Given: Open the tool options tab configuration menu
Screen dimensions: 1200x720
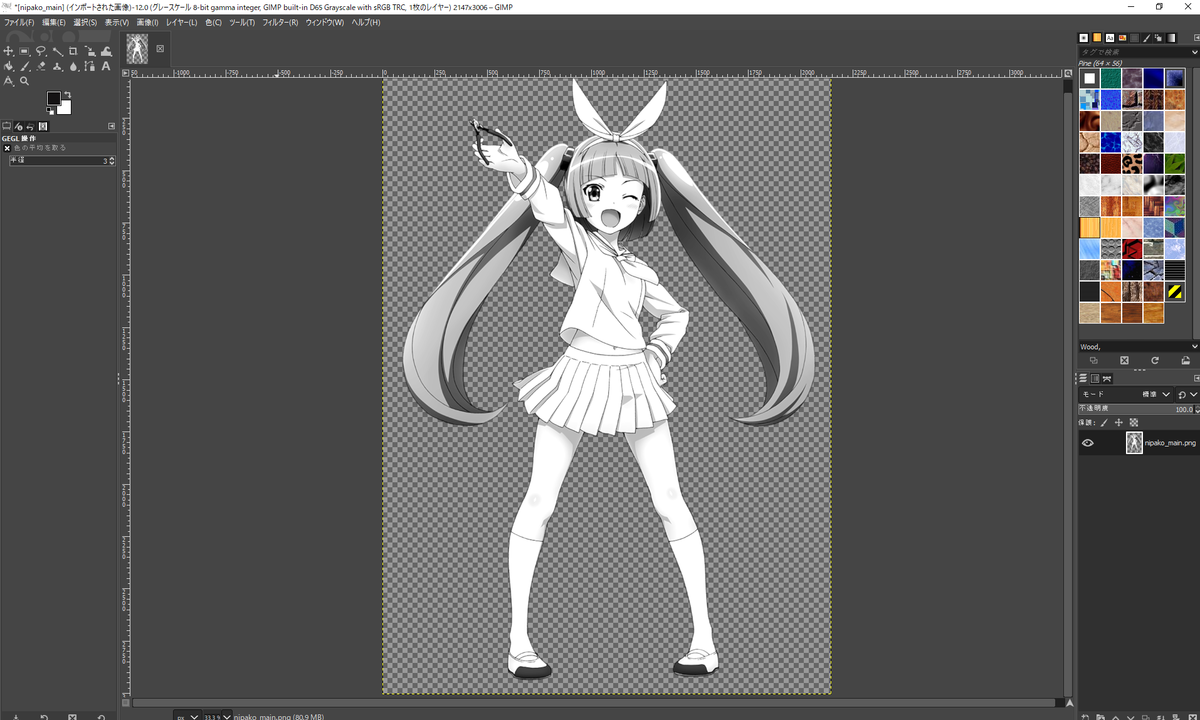Looking at the screenshot, I should (x=111, y=126).
